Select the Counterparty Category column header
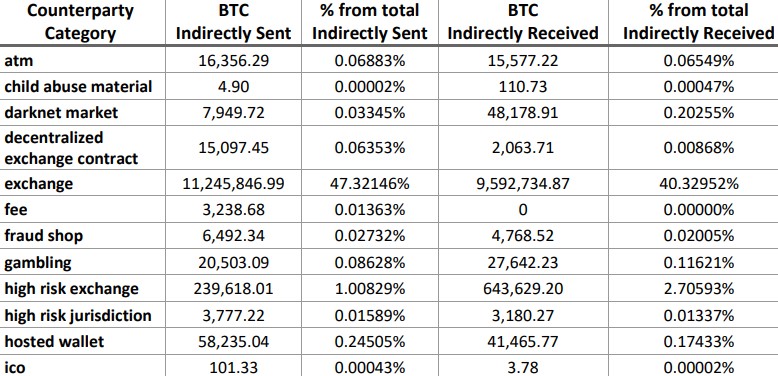This screenshot has width=778, height=376. (x=80, y=22)
